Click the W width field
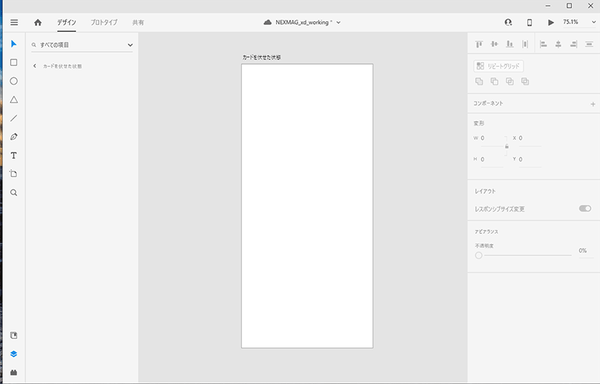The image size is (600, 384). coord(492,138)
